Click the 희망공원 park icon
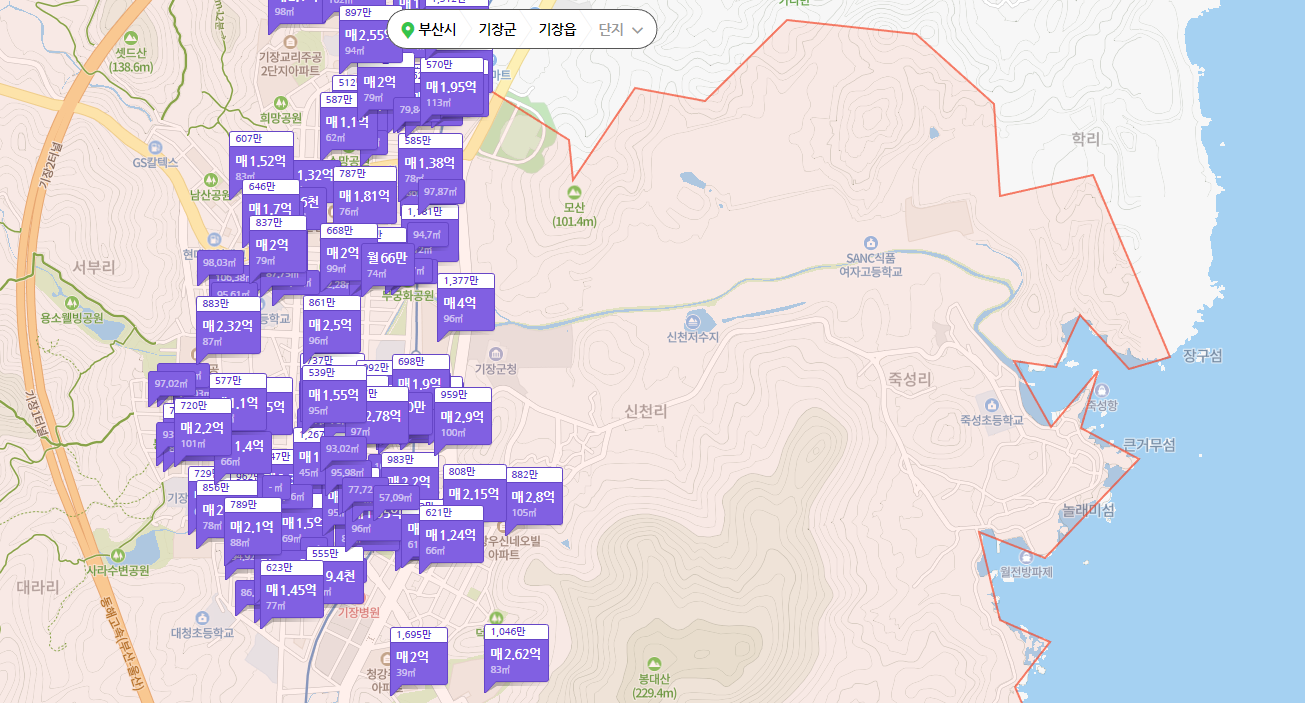 (x=281, y=102)
